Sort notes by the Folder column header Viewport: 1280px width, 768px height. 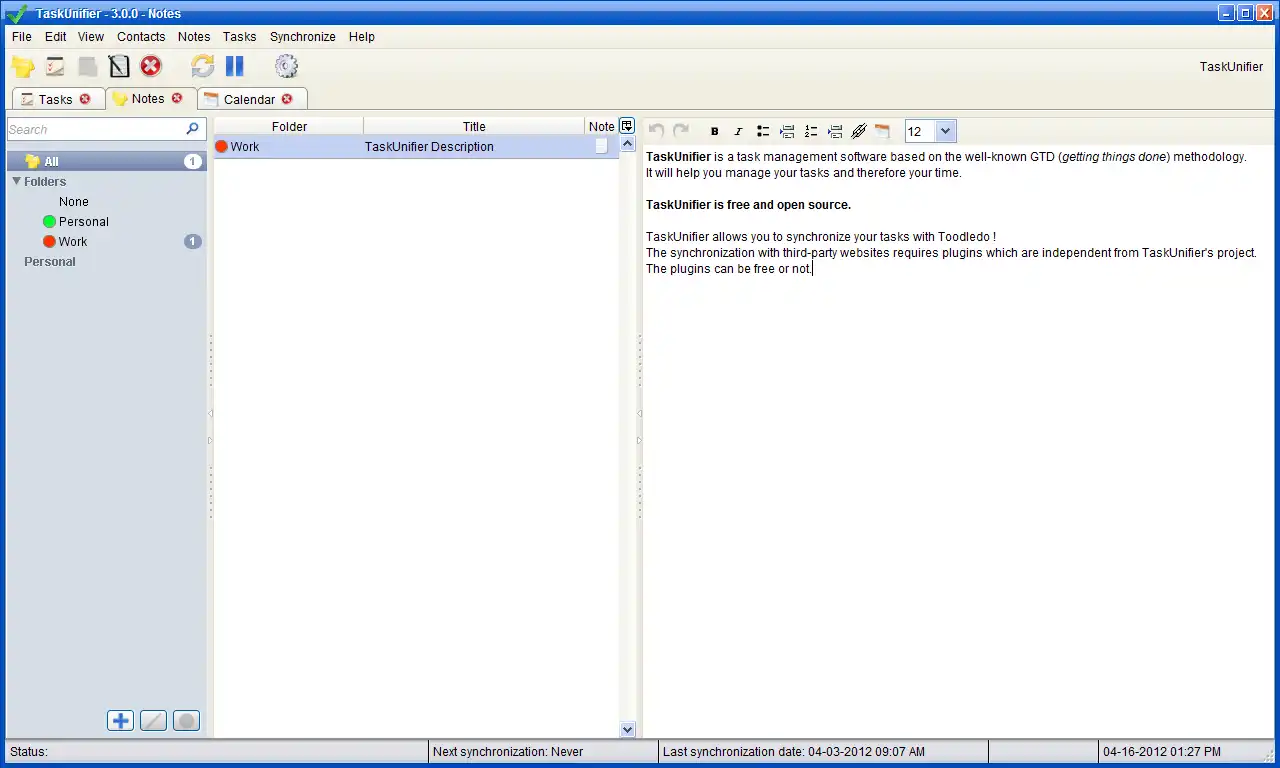289,126
